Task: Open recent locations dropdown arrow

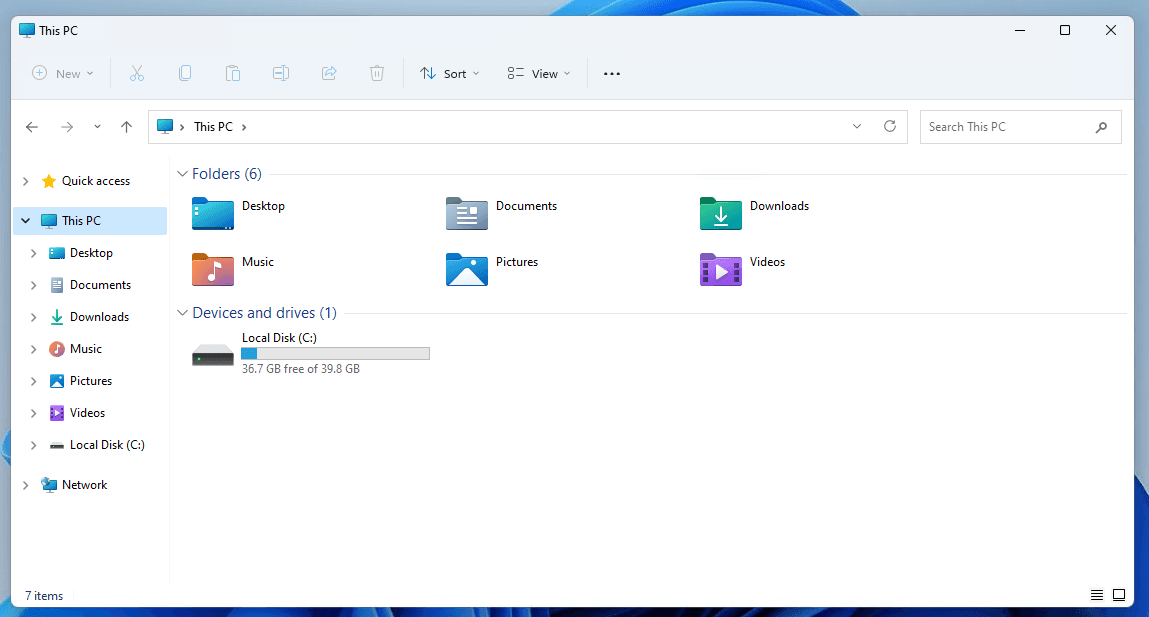Action: pos(97,127)
